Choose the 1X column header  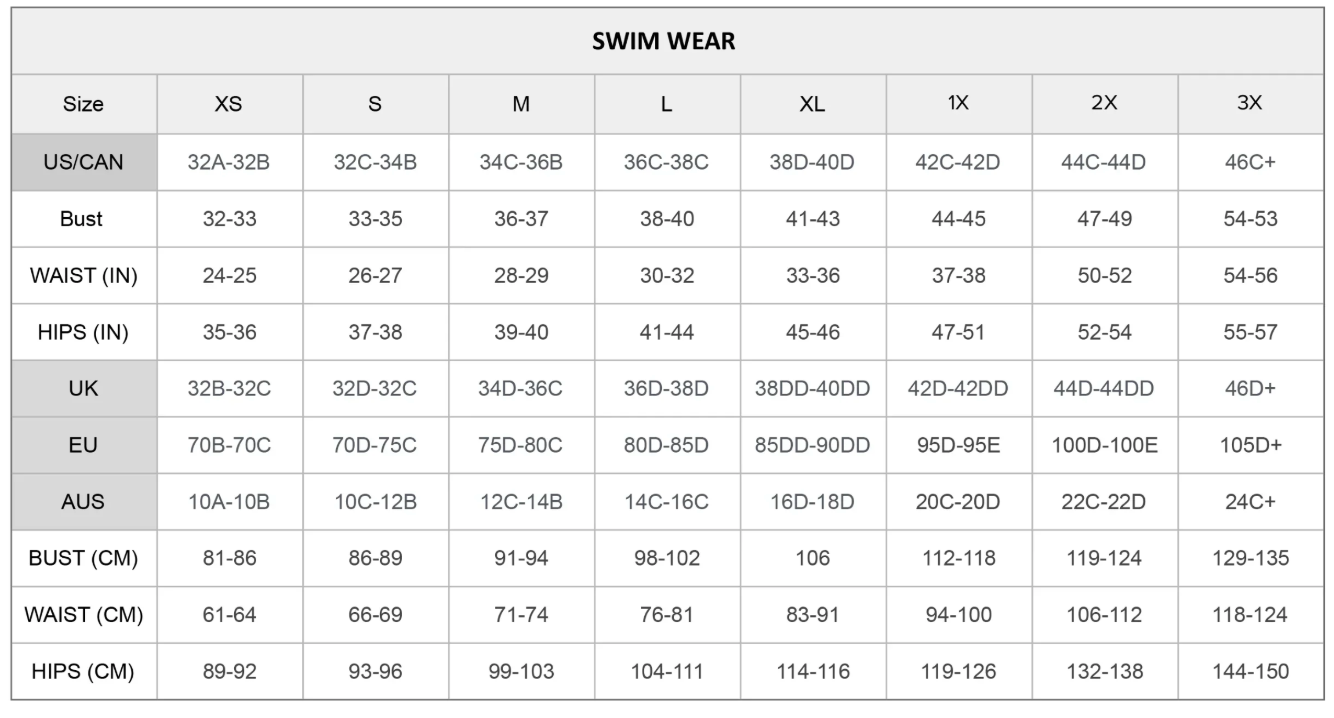(x=958, y=104)
